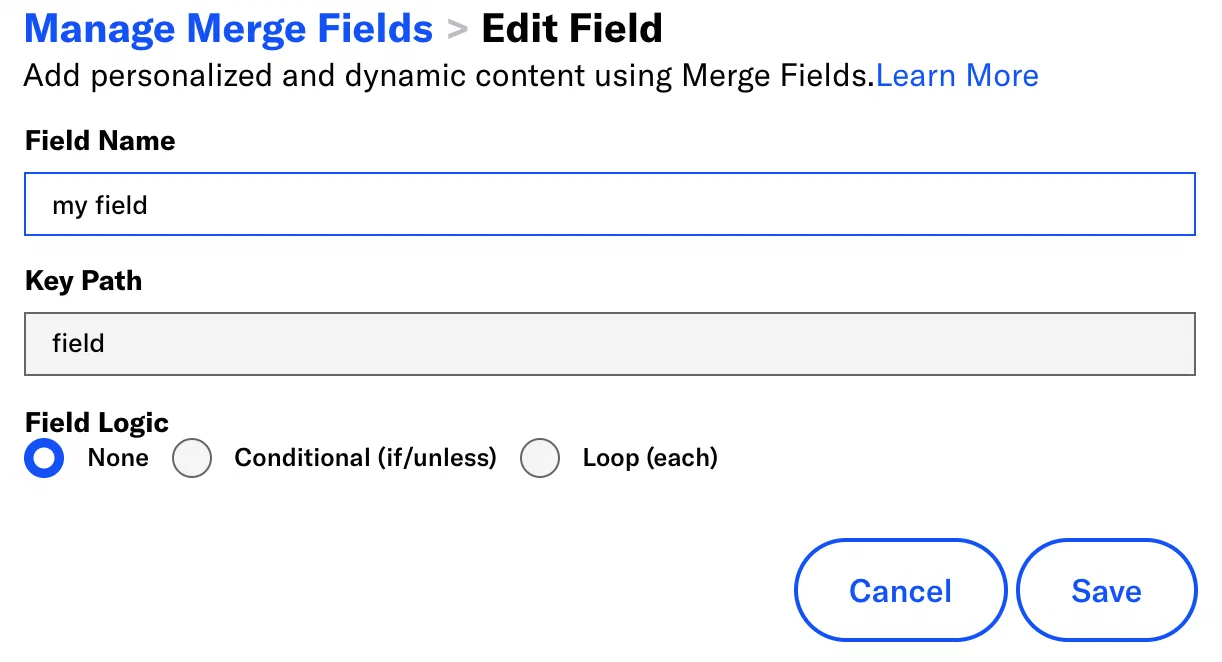Pick the Loop (each) radio circle
Screen dimensions: 1222x662
(540, 459)
